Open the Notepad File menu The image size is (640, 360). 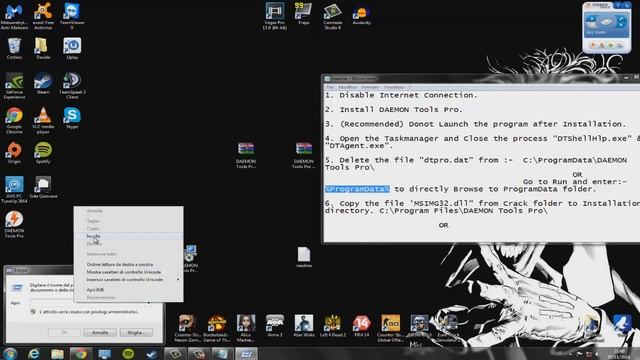pos(330,87)
